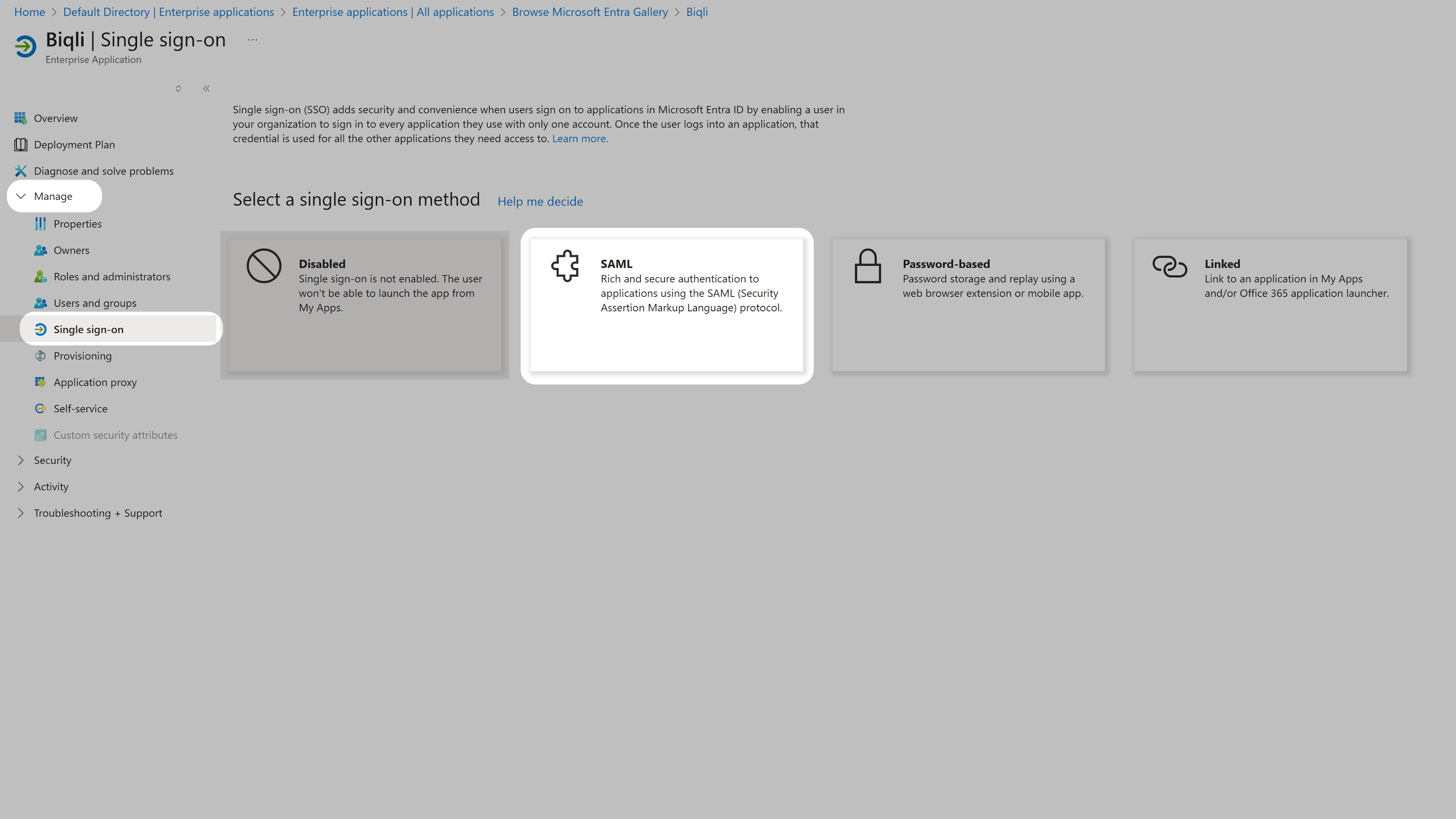1456x819 pixels.
Task: Open Deployment Plan page
Action: click(x=74, y=145)
